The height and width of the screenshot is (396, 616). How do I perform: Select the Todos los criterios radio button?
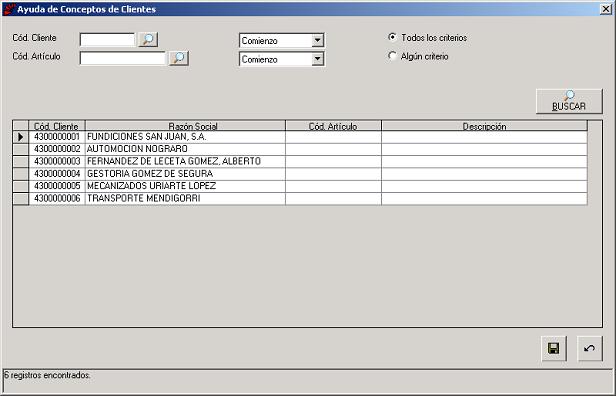point(392,37)
